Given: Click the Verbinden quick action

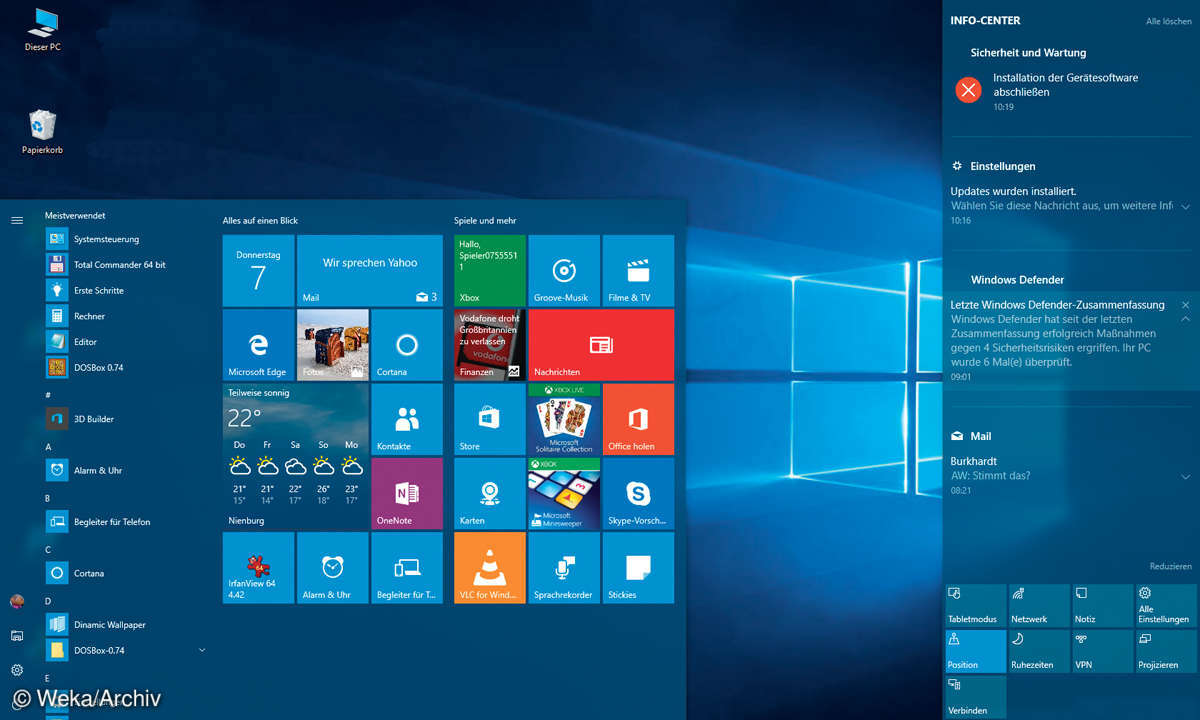Looking at the screenshot, I should coord(975,697).
